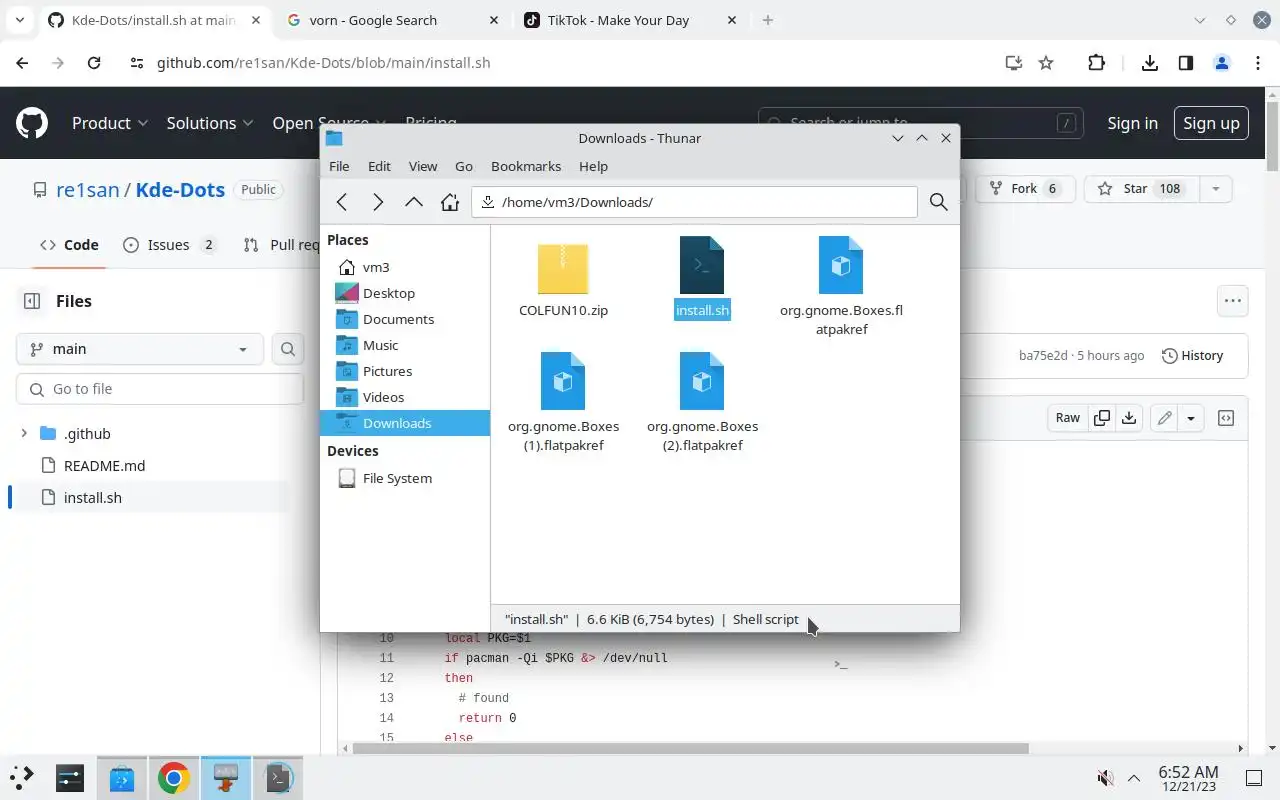Viewport: 1280px width, 800px height.
Task: Open Chrome downloads icon
Action: [1150, 63]
